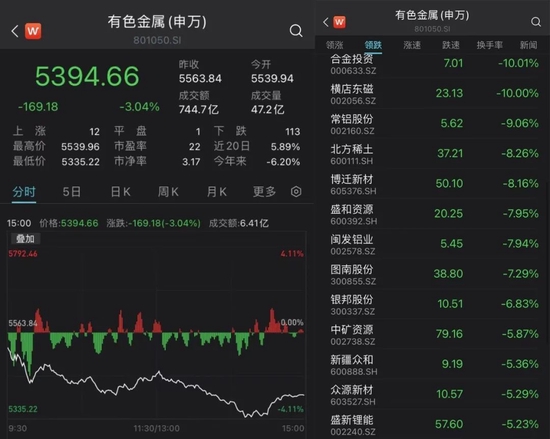Tap the search icon in left panel
The image size is (550, 439).
296,31
